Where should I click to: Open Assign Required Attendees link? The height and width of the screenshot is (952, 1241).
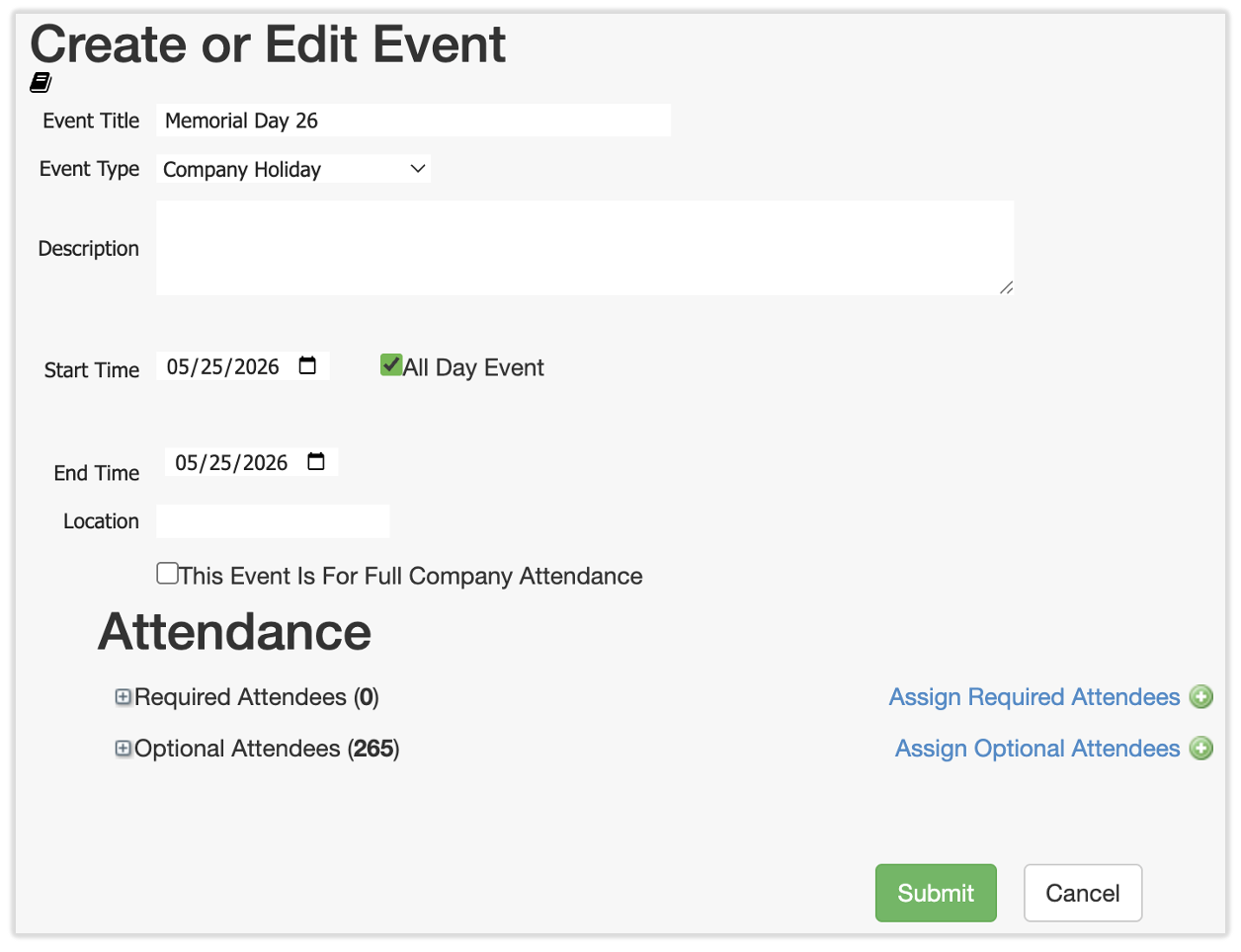click(1034, 697)
